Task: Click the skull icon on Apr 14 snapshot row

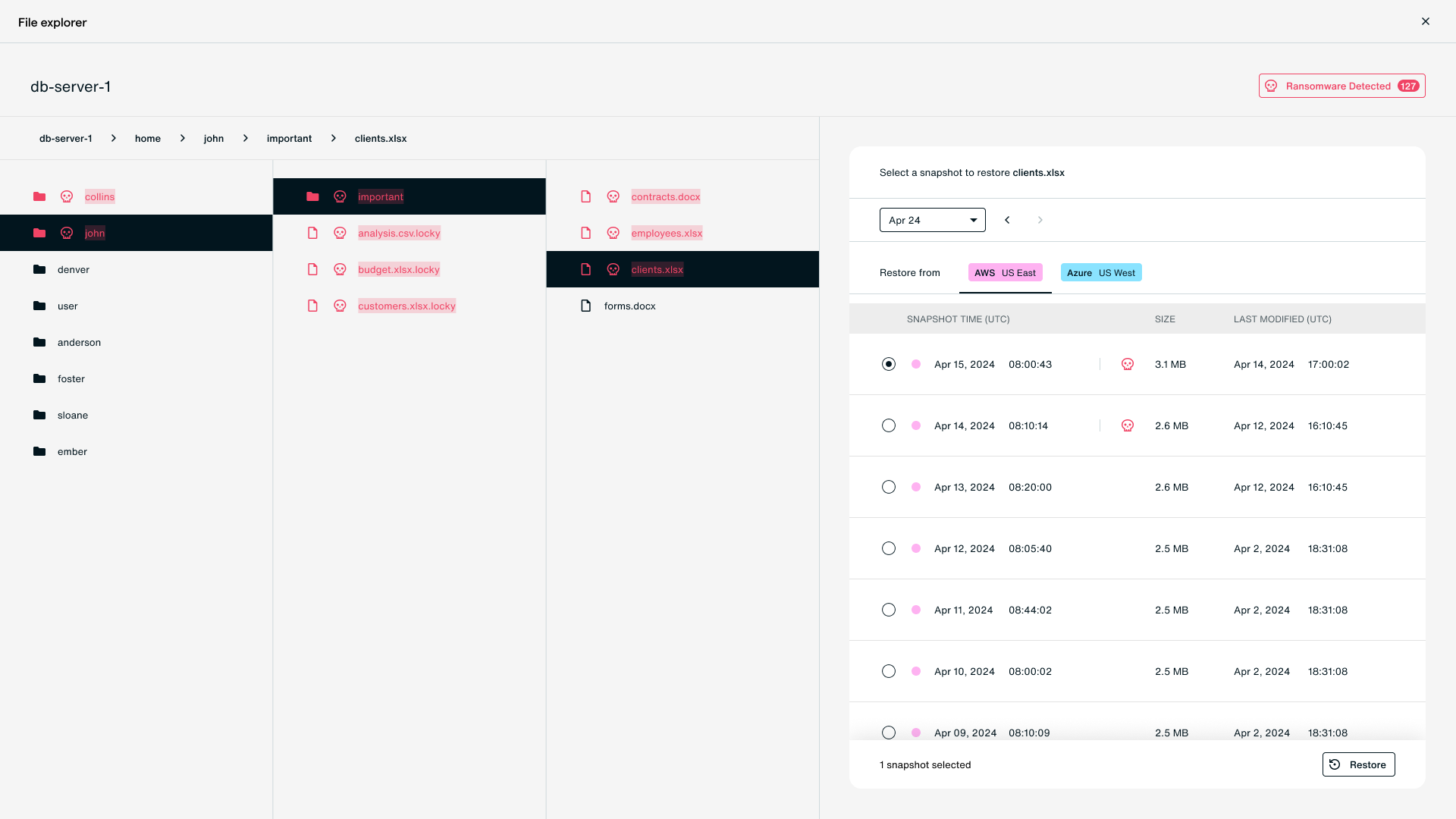Action: 1128,425
